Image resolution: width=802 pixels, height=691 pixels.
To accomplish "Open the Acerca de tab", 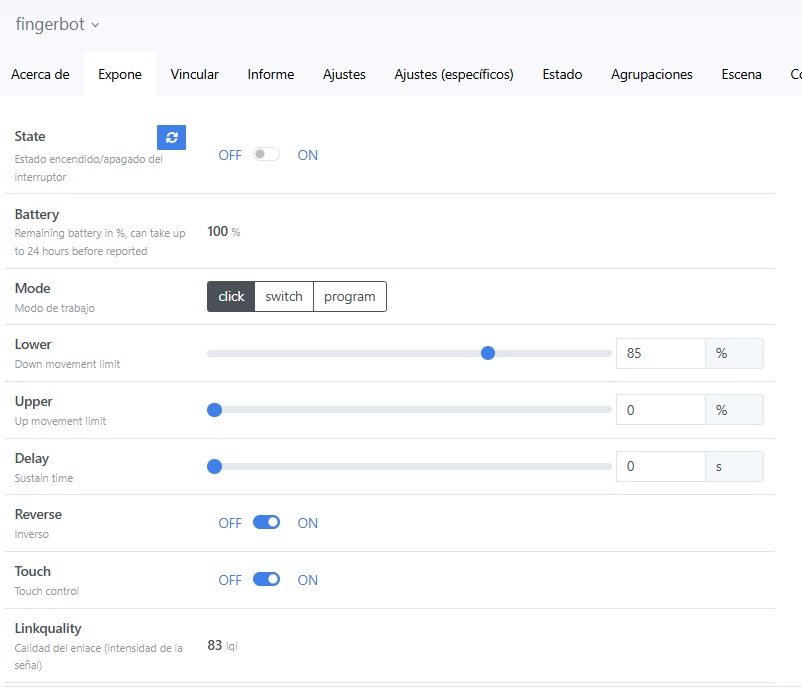I will click(x=40, y=74).
